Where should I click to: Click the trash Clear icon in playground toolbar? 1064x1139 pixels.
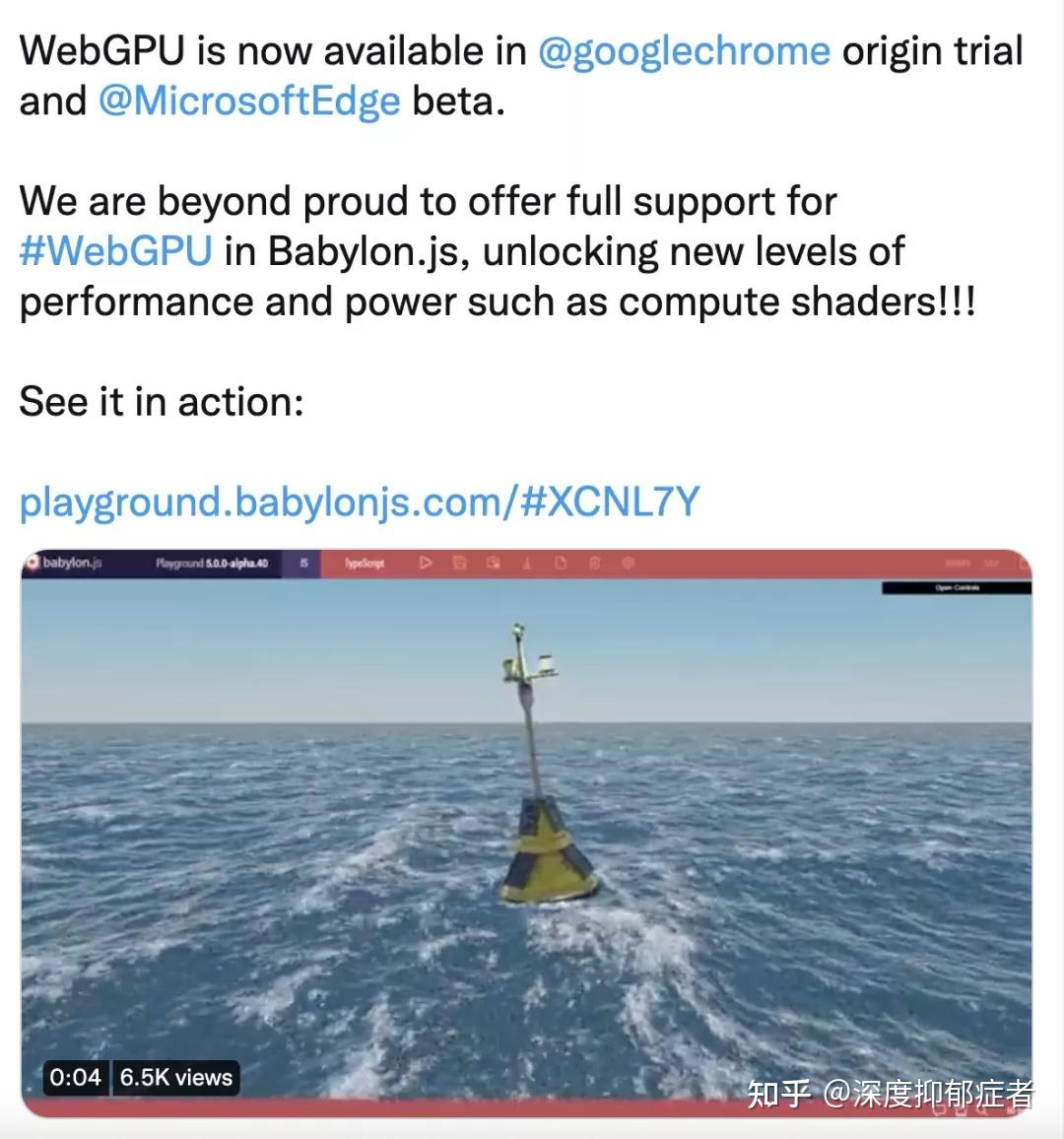point(595,563)
